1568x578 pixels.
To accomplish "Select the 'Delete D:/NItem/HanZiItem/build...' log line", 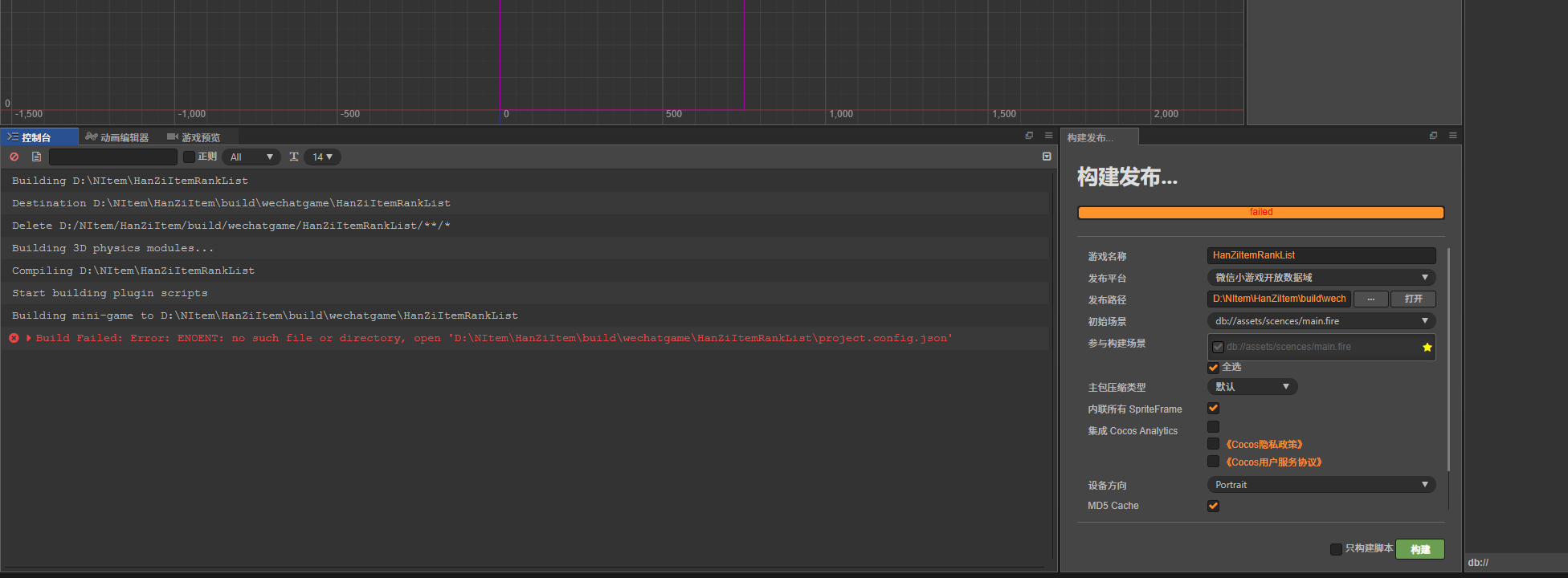I will [525, 226].
